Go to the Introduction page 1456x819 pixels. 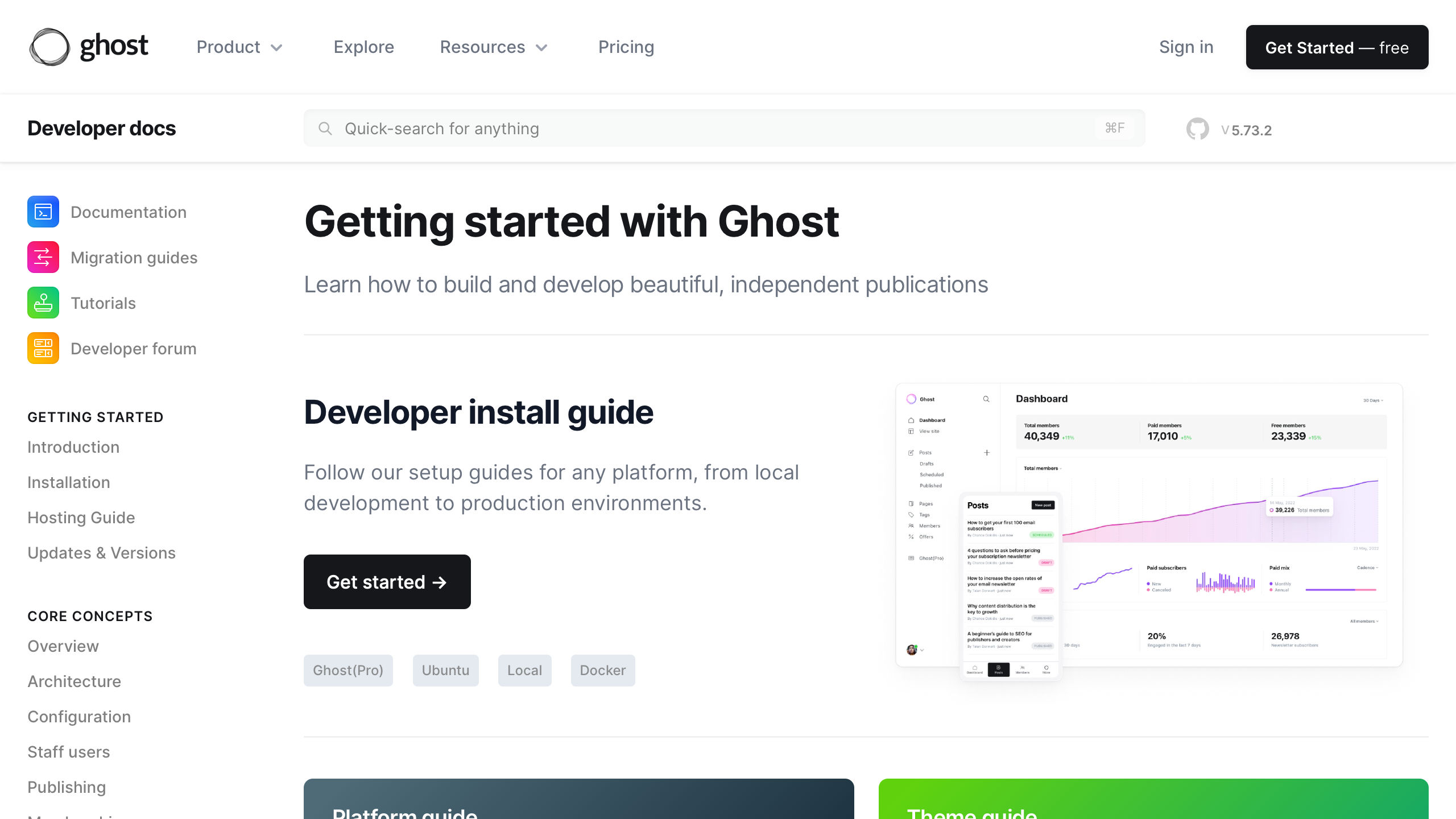tap(73, 447)
